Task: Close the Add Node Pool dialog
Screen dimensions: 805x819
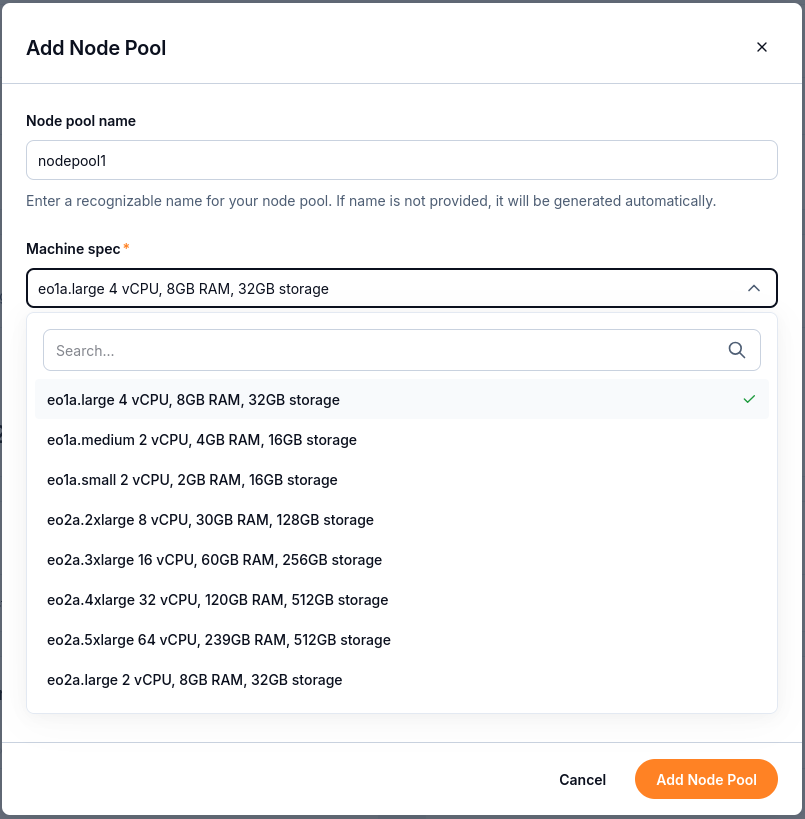Action: click(x=762, y=47)
